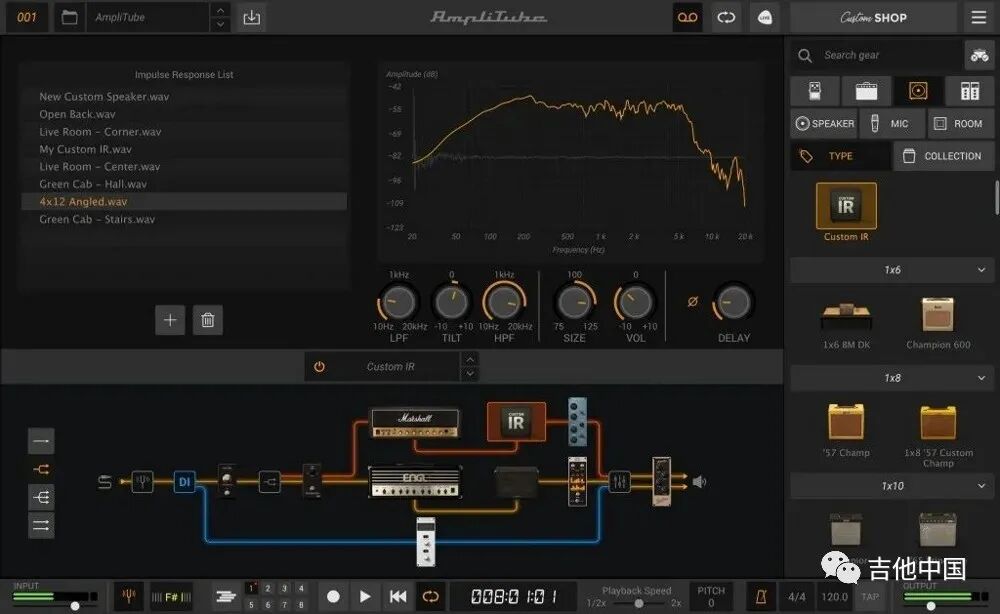Select recorder track 2 button
Screen dimensions: 1000x614
tap(268, 588)
